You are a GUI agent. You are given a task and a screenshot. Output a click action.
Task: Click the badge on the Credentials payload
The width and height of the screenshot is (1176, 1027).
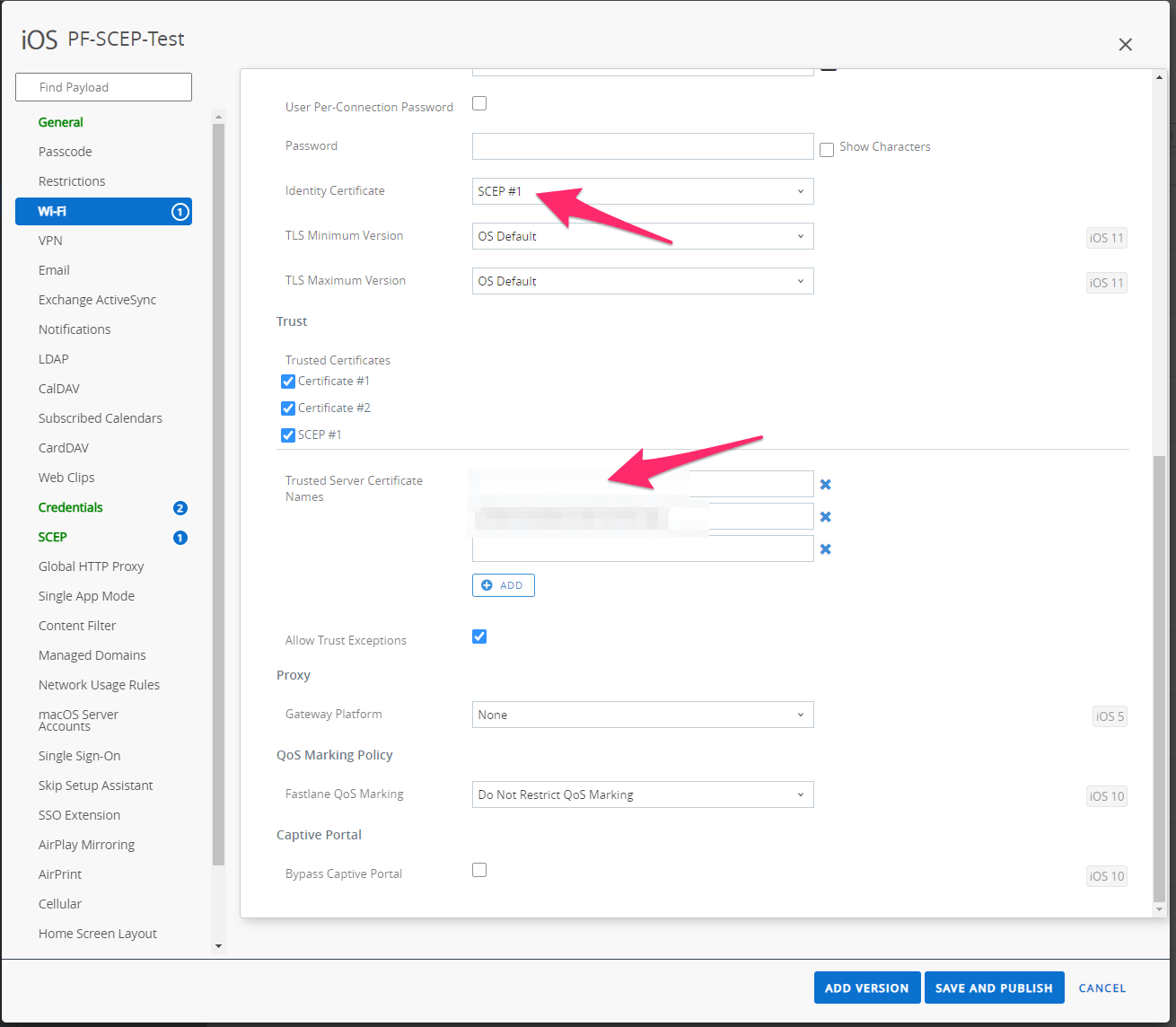tap(180, 507)
